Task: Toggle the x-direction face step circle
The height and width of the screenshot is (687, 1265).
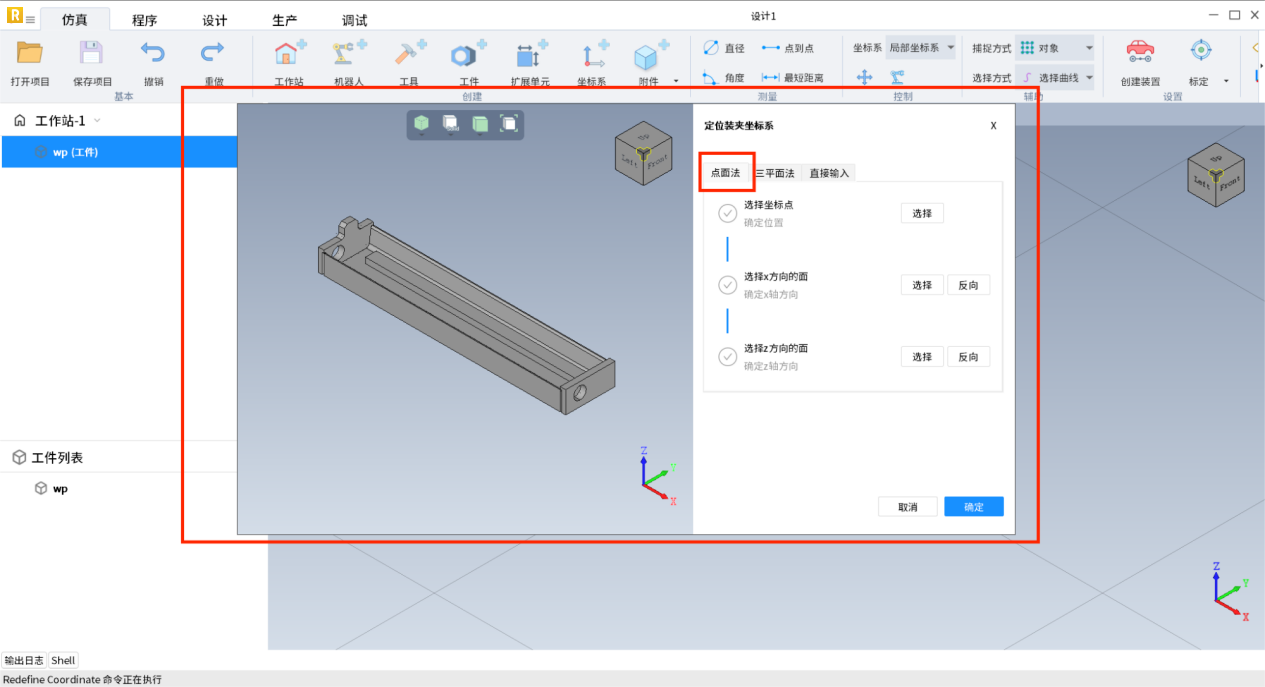Action: (x=728, y=285)
